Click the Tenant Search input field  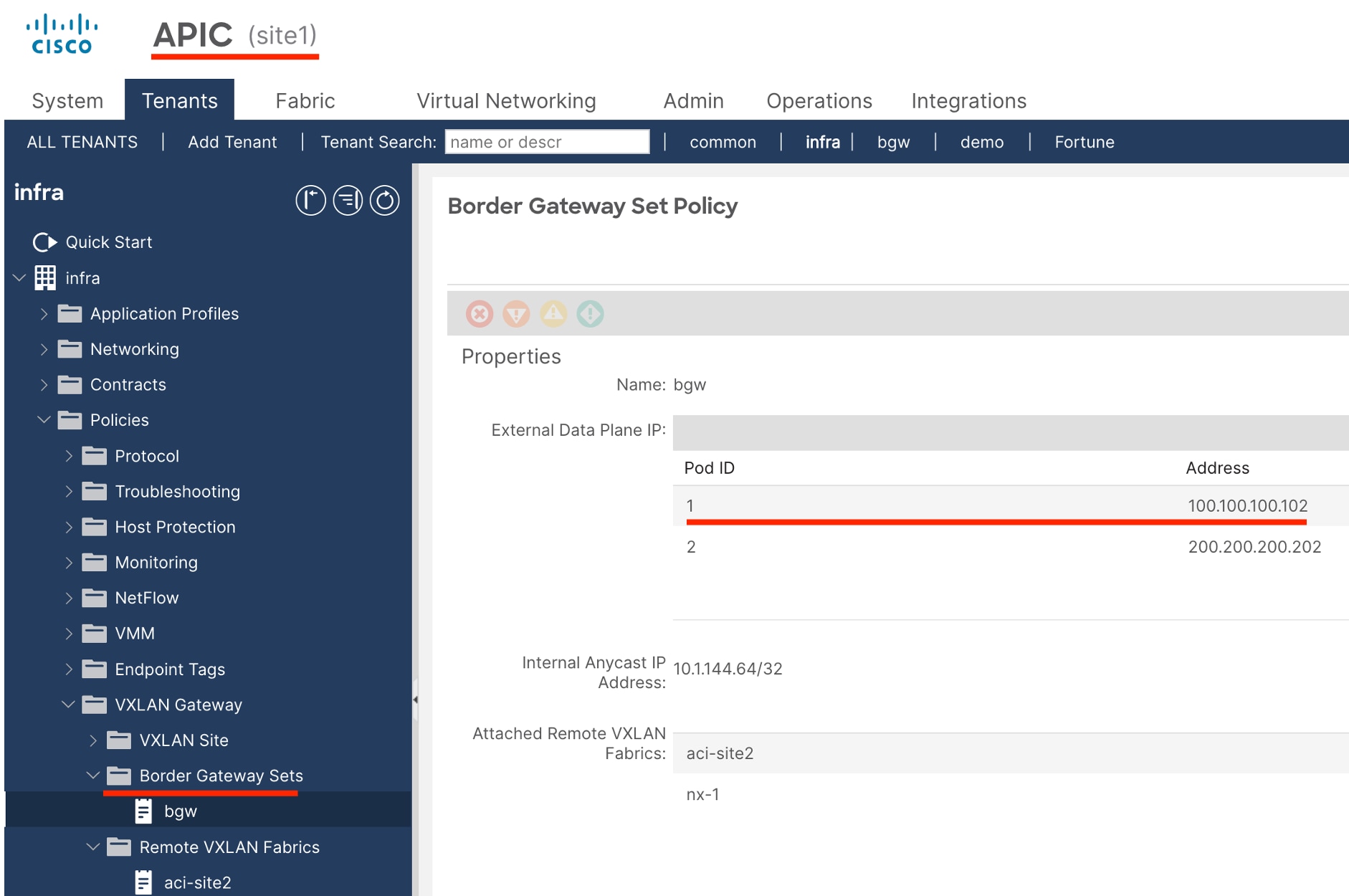coord(547,141)
